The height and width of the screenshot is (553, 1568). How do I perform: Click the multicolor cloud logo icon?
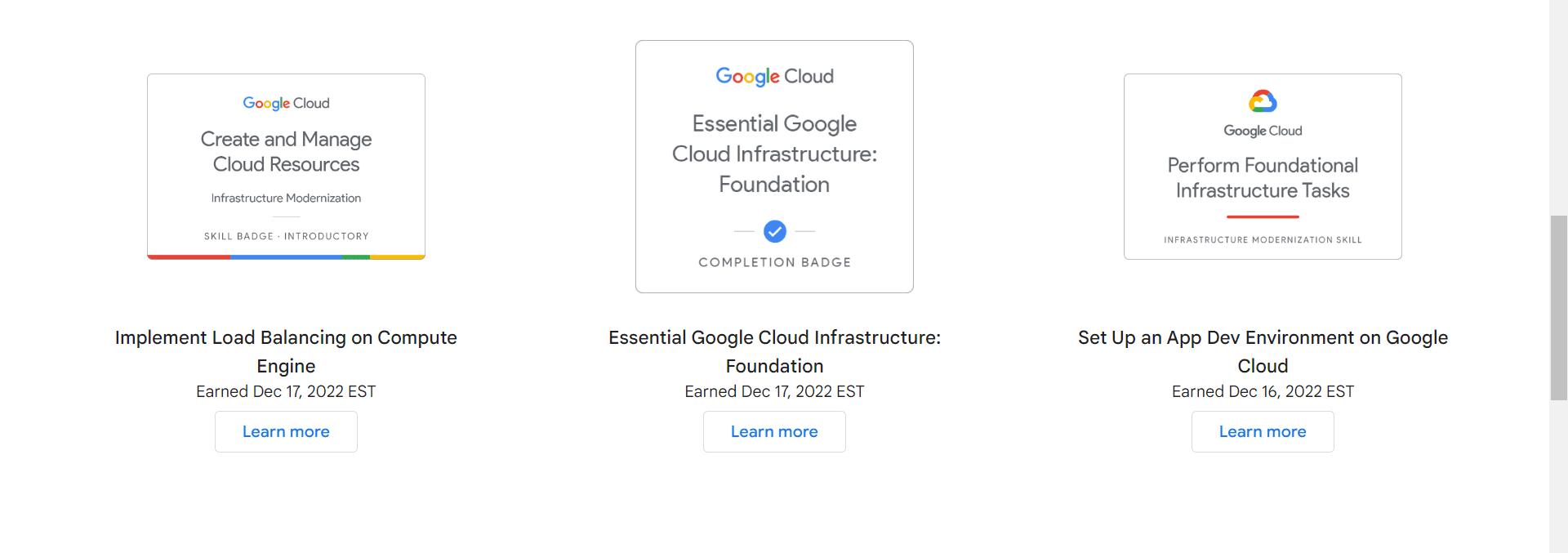coord(1263,101)
